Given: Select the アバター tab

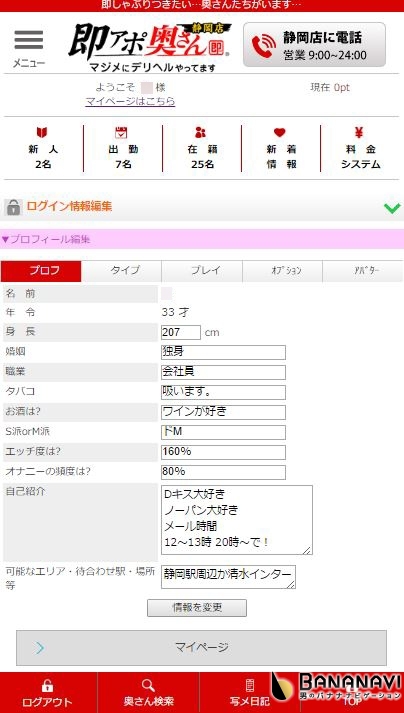Looking at the screenshot, I should click(x=364, y=271).
